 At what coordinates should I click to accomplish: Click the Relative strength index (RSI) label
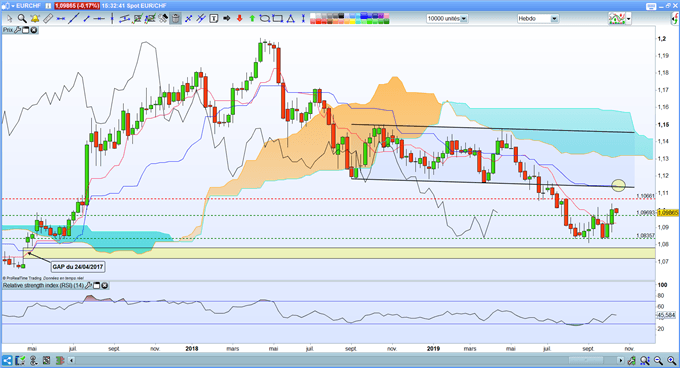[43, 286]
